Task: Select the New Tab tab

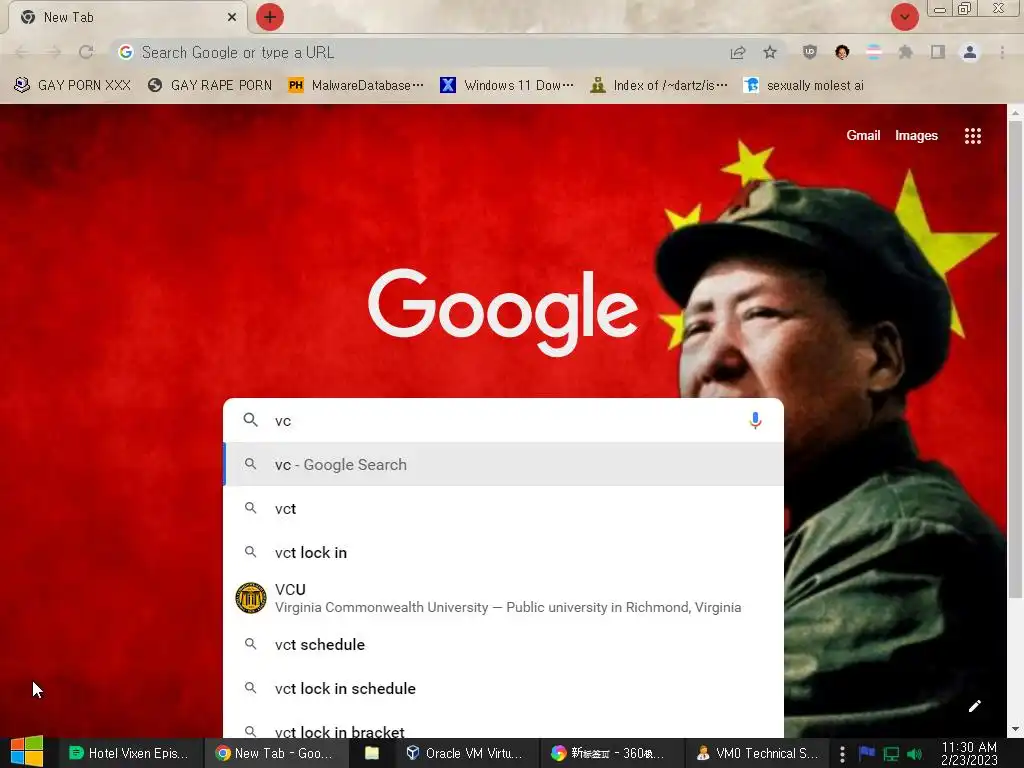Action: 127,17
